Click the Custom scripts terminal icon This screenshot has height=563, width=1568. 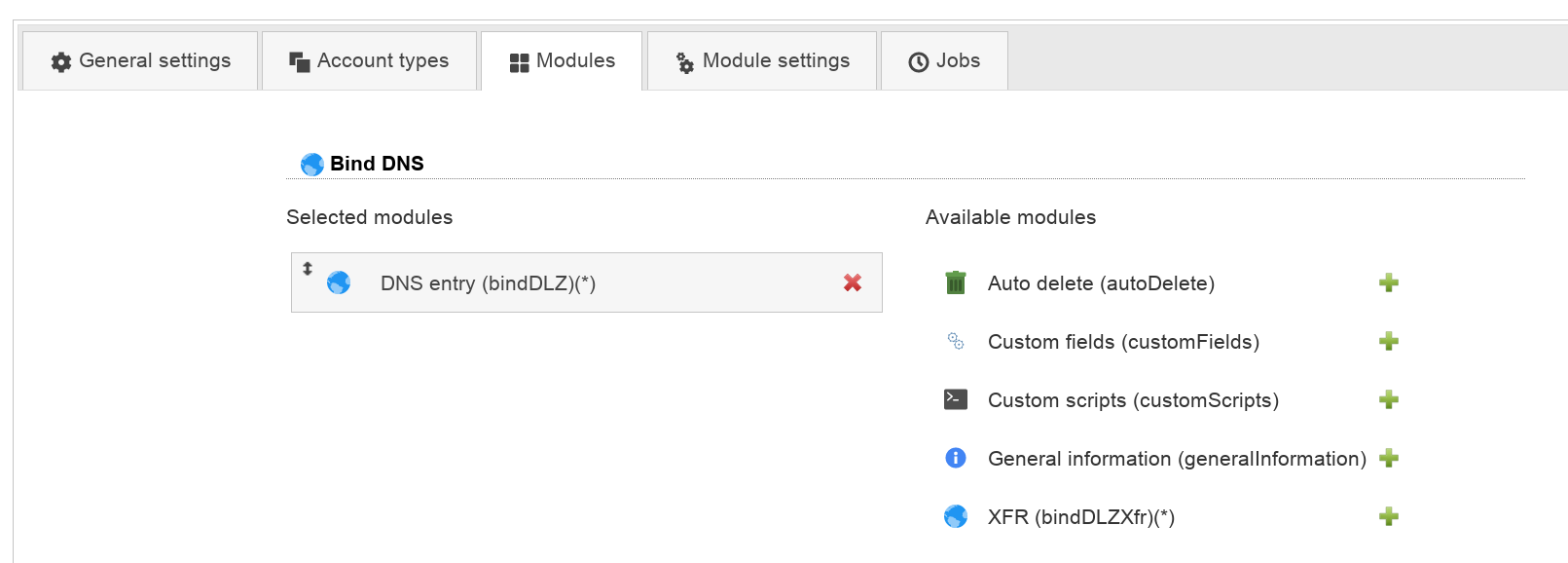tap(955, 399)
